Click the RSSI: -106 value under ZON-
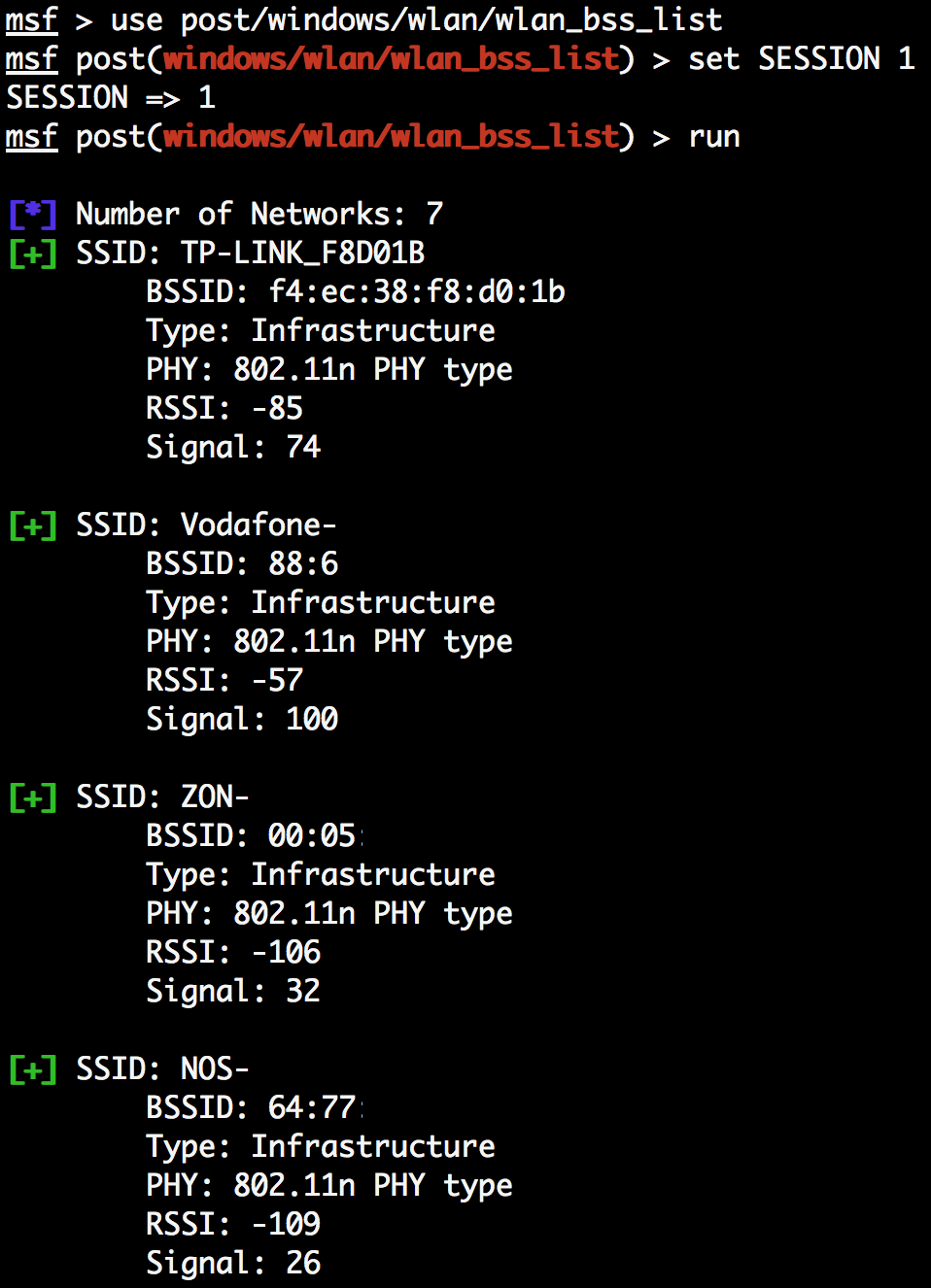 (287, 952)
